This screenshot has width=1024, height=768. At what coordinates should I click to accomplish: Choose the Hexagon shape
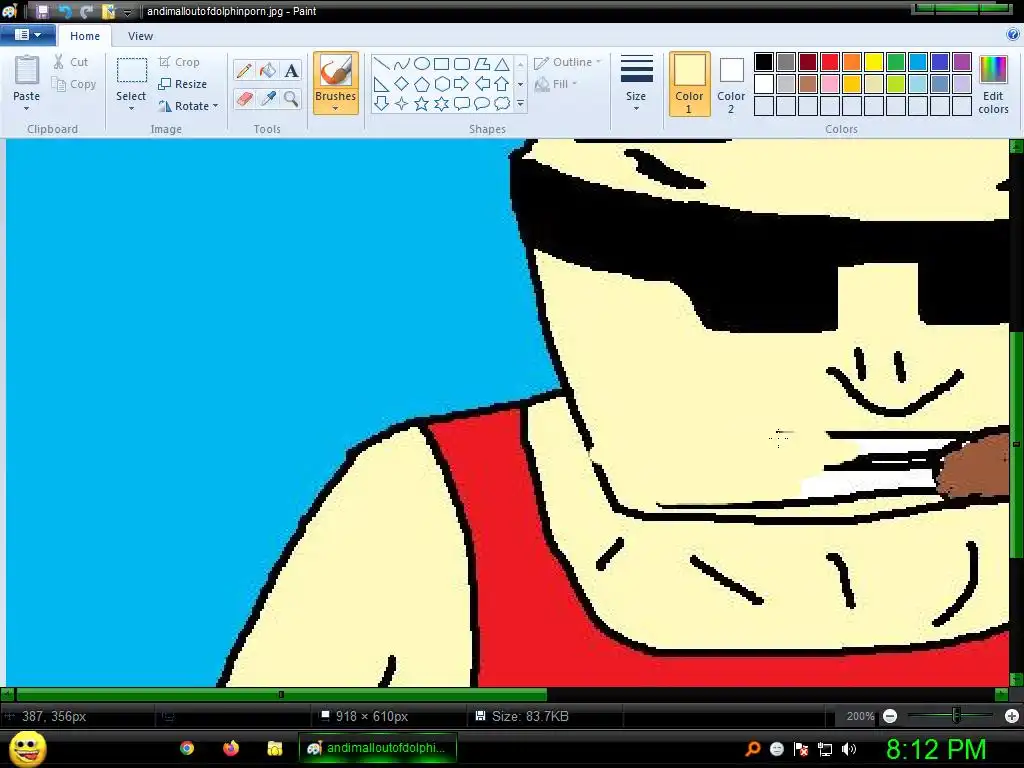[x=441, y=84]
